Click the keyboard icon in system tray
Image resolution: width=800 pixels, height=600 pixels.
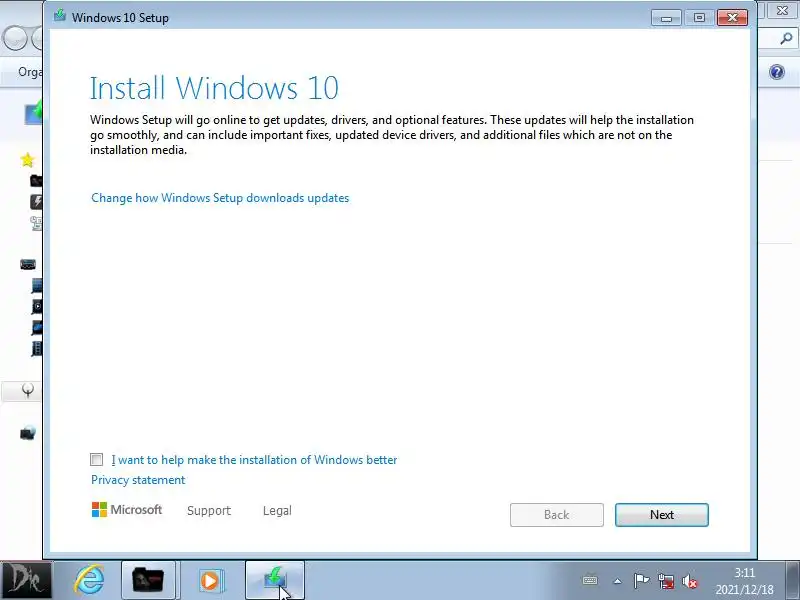[x=590, y=580]
